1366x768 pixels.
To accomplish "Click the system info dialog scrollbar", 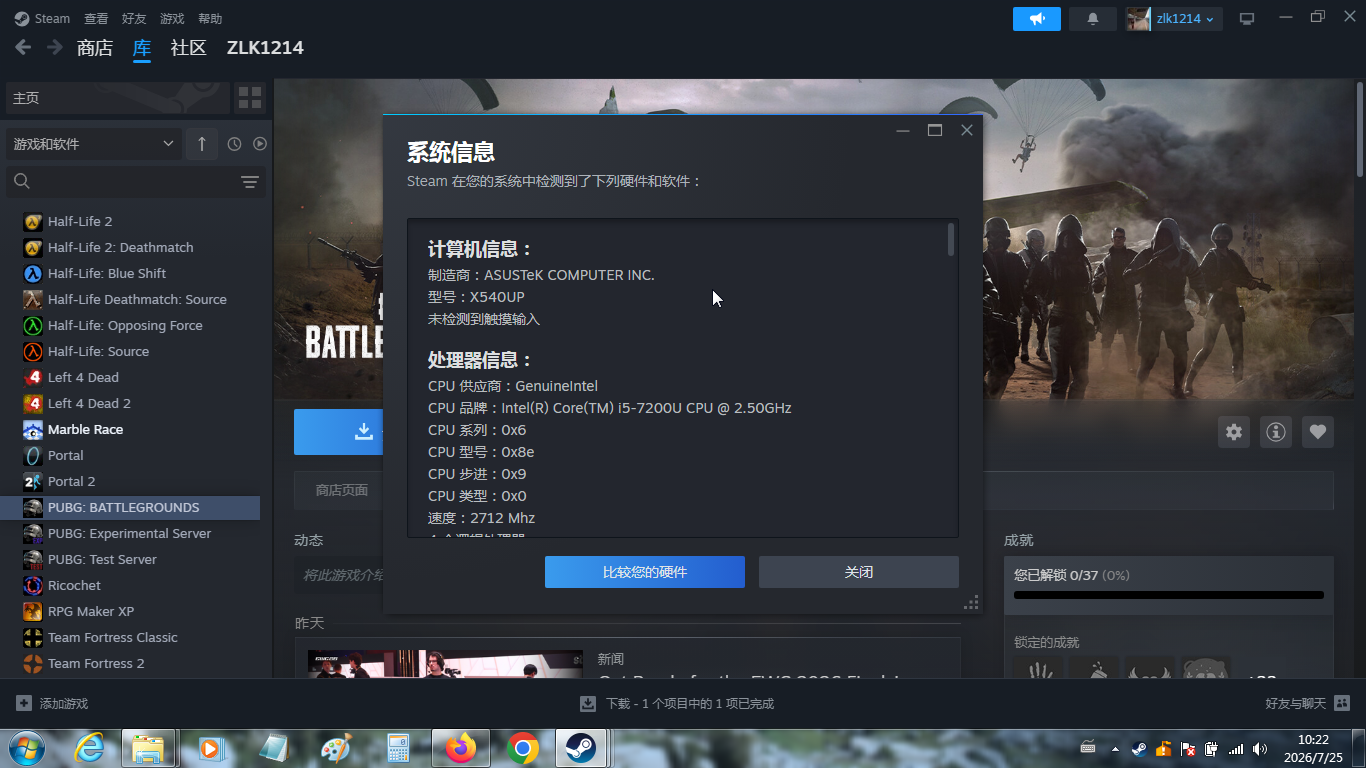I will pos(951,240).
